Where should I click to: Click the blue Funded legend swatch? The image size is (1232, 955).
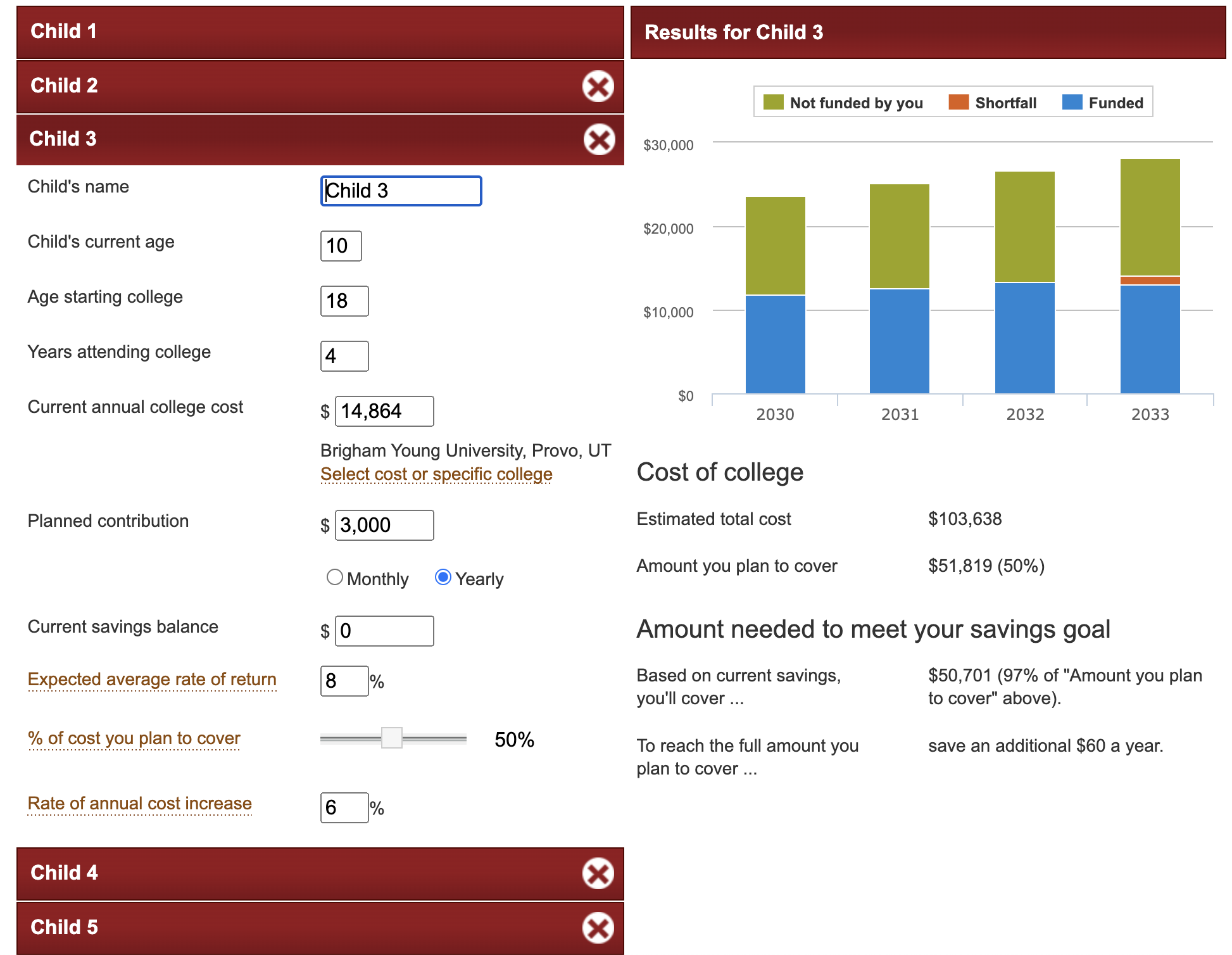[x=1072, y=103]
